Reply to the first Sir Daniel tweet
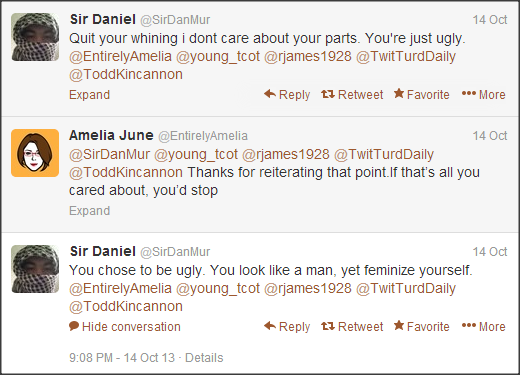This screenshot has height=375, width=520. [287, 95]
